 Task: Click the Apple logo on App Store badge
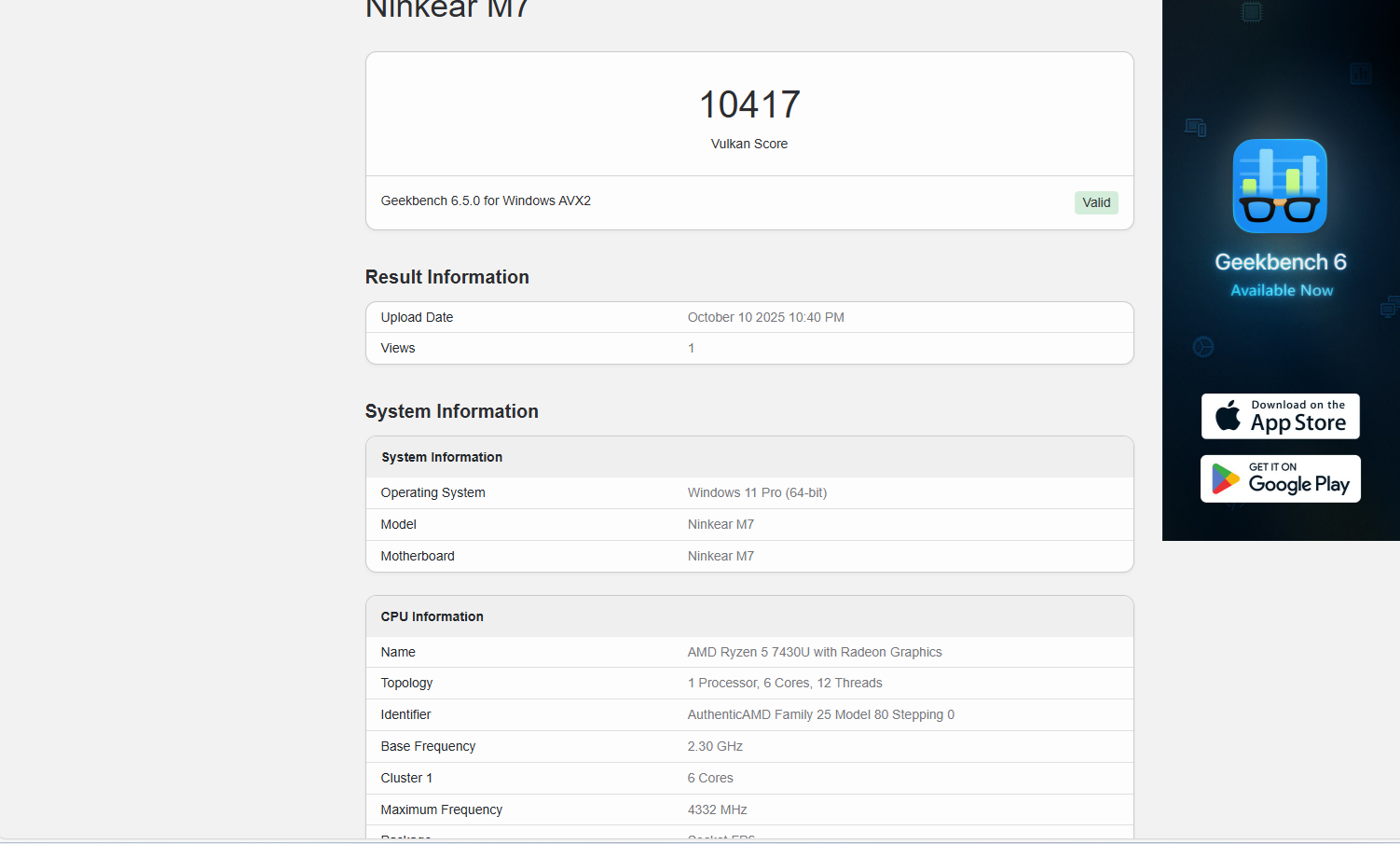point(1228,416)
